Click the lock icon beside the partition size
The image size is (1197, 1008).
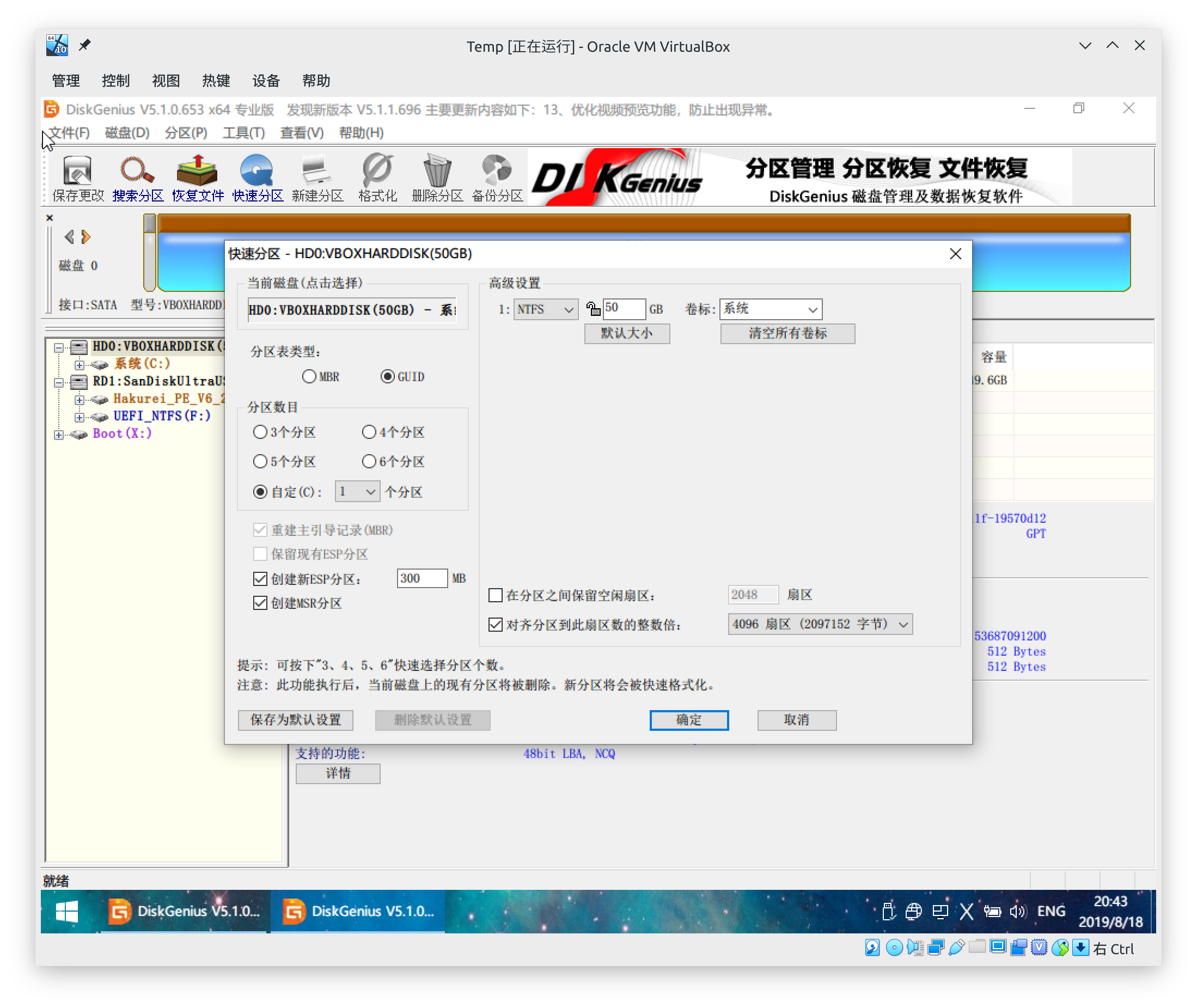pos(593,309)
